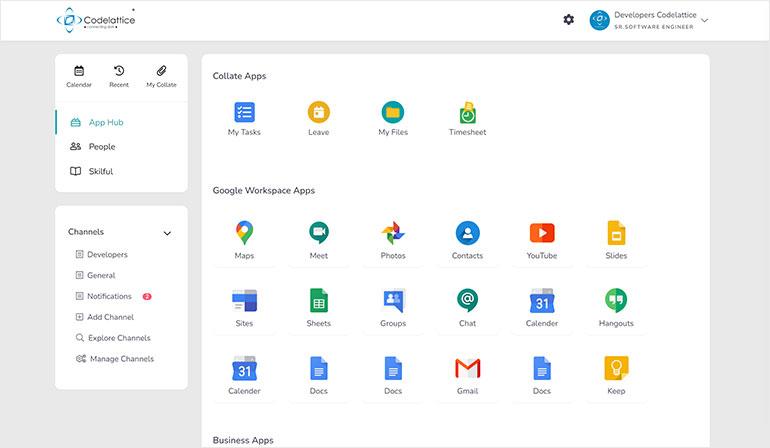Open Google Keep
Screen dimensions: 770x448
point(616,375)
